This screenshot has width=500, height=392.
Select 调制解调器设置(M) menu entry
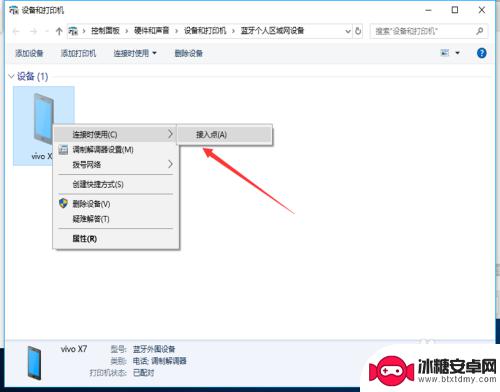click(x=116, y=150)
